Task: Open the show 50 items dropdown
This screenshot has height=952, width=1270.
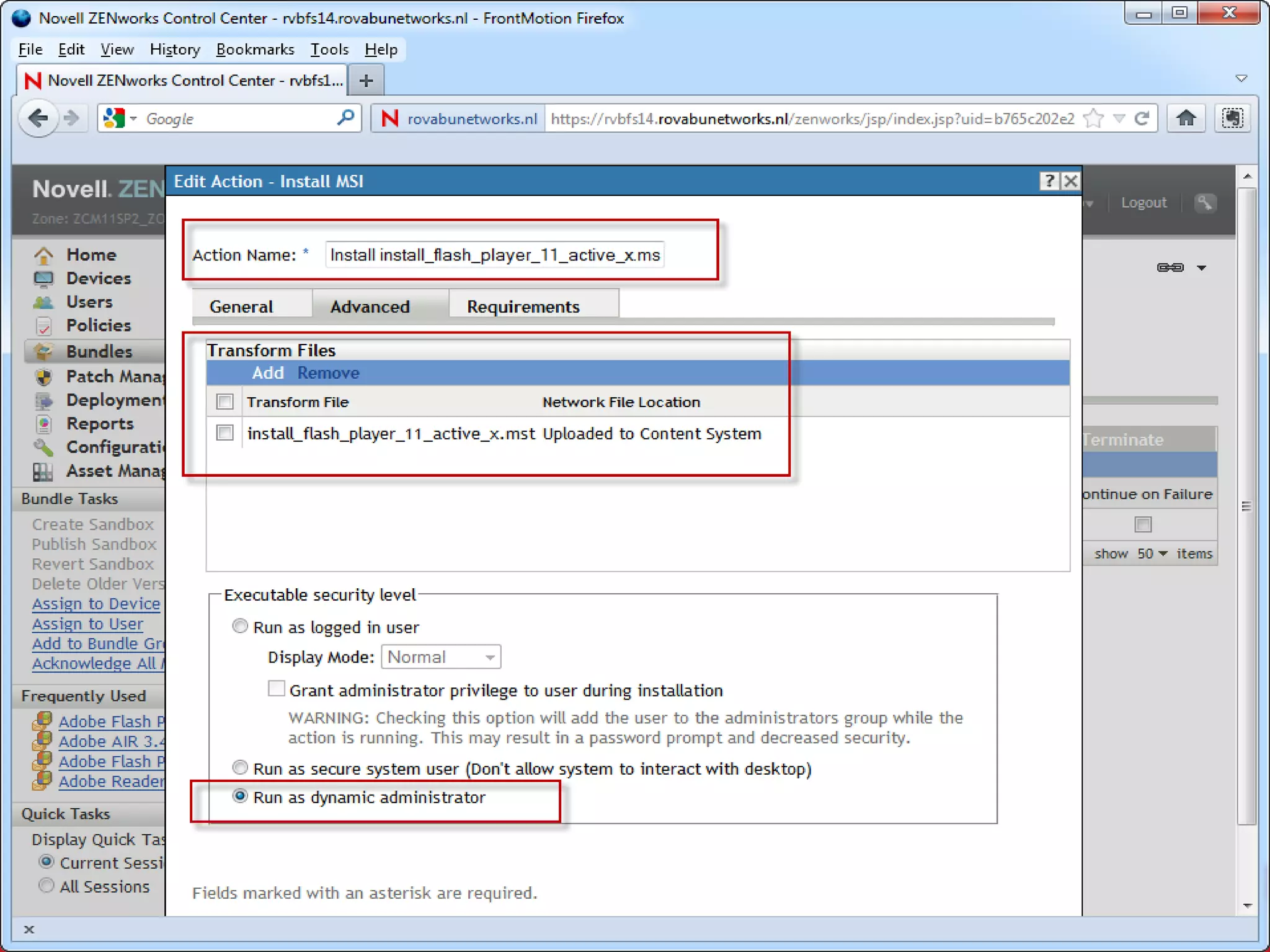Action: click(x=1152, y=553)
